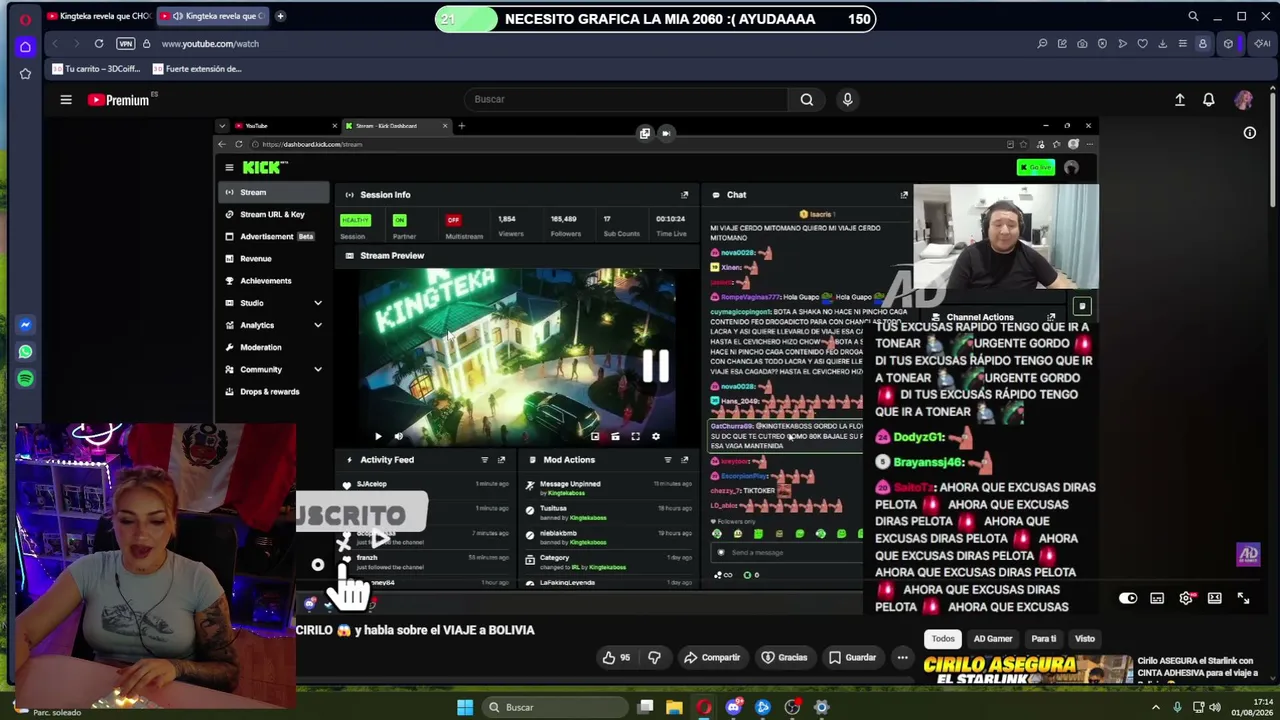
Task: Search tabs with the title bar magnifier
Action: pyautogui.click(x=1193, y=17)
